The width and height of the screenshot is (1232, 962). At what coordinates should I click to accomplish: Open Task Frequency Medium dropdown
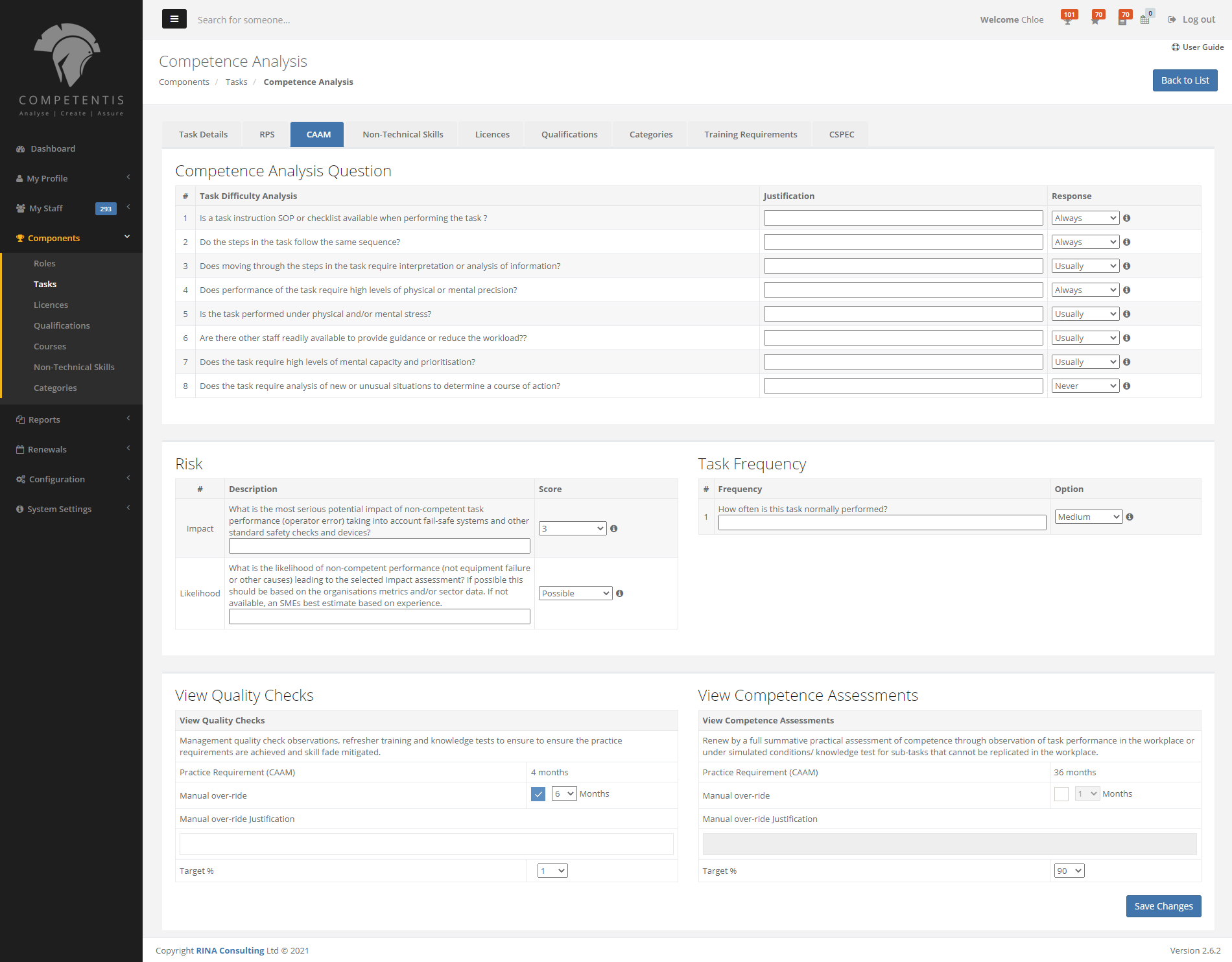[1088, 517]
